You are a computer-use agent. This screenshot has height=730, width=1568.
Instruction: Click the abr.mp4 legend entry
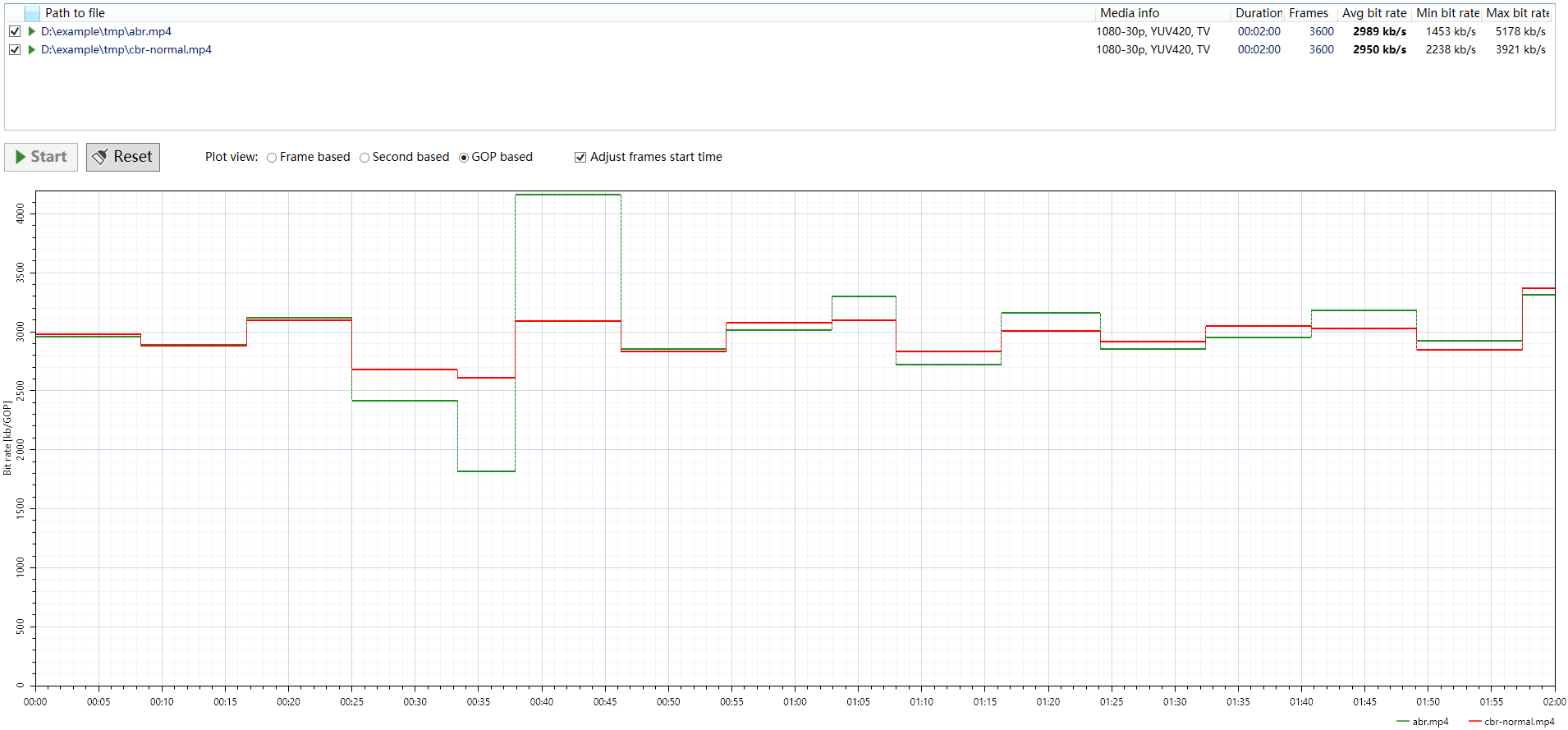[1423, 722]
